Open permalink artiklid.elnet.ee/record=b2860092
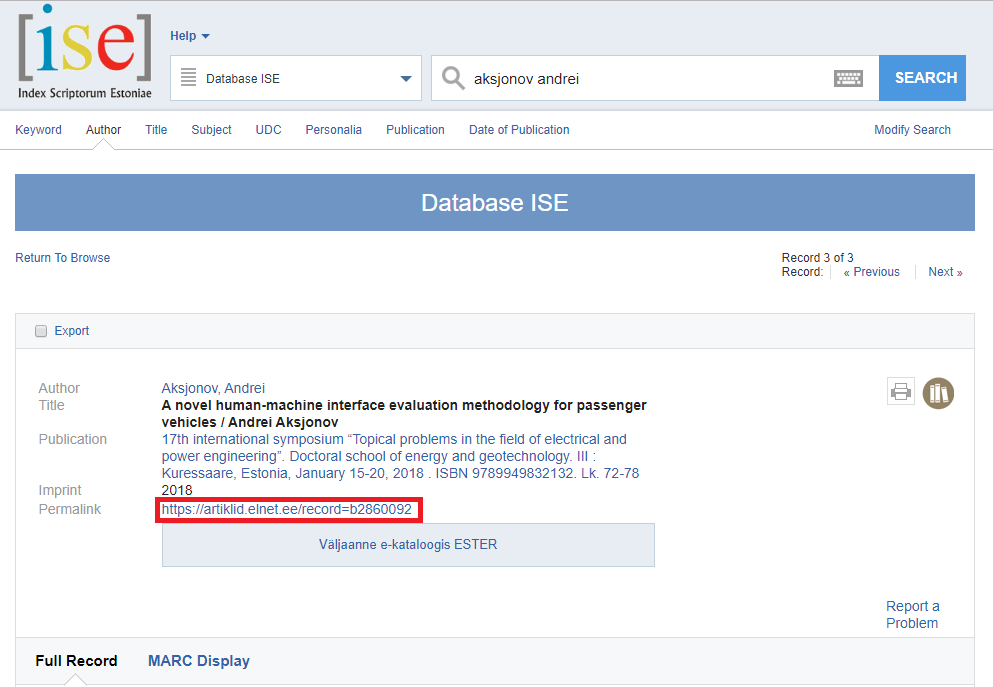The image size is (993, 687). pyautogui.click(x=286, y=509)
